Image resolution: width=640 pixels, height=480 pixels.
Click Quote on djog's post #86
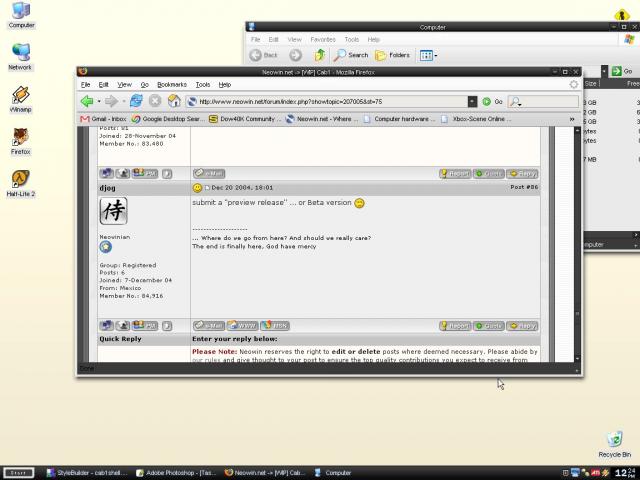pos(489,326)
